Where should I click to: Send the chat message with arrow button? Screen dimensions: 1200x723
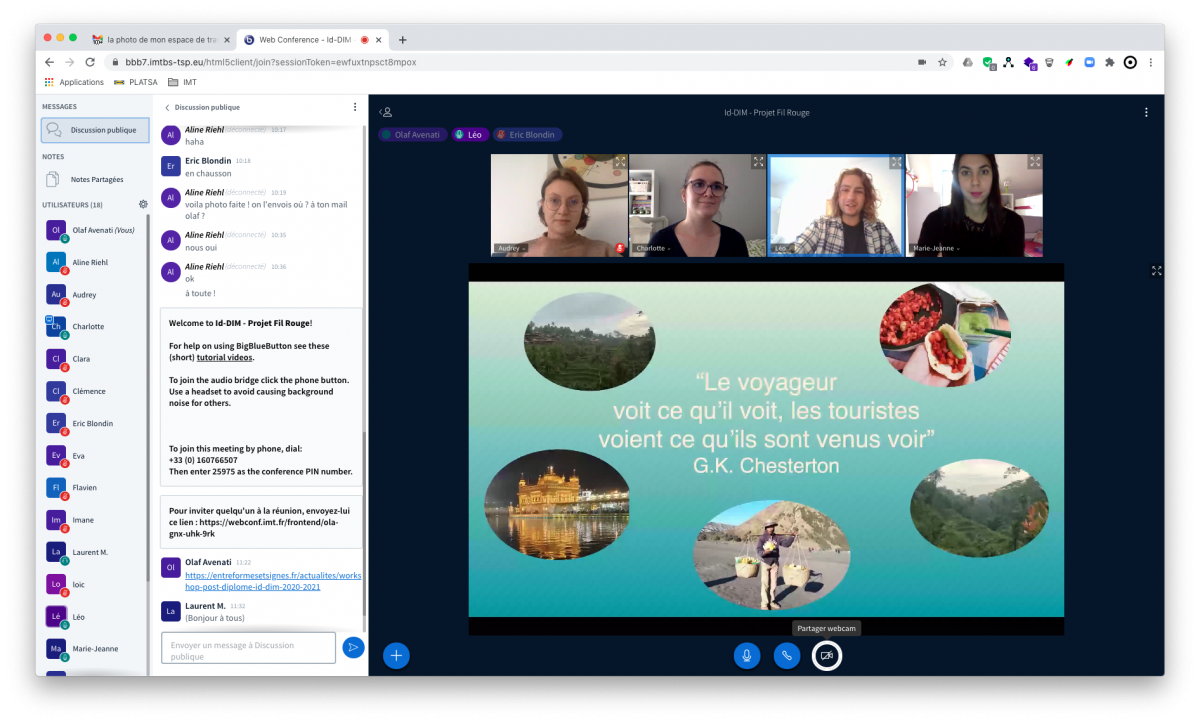[352, 647]
